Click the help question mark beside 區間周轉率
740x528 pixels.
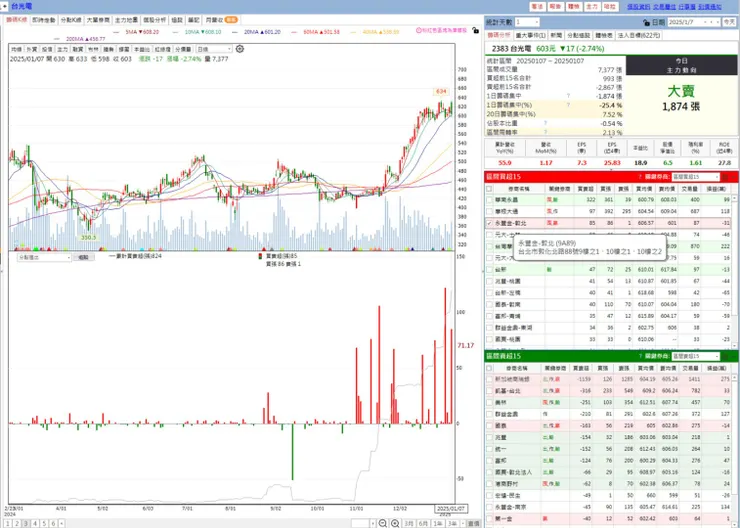click(545, 132)
